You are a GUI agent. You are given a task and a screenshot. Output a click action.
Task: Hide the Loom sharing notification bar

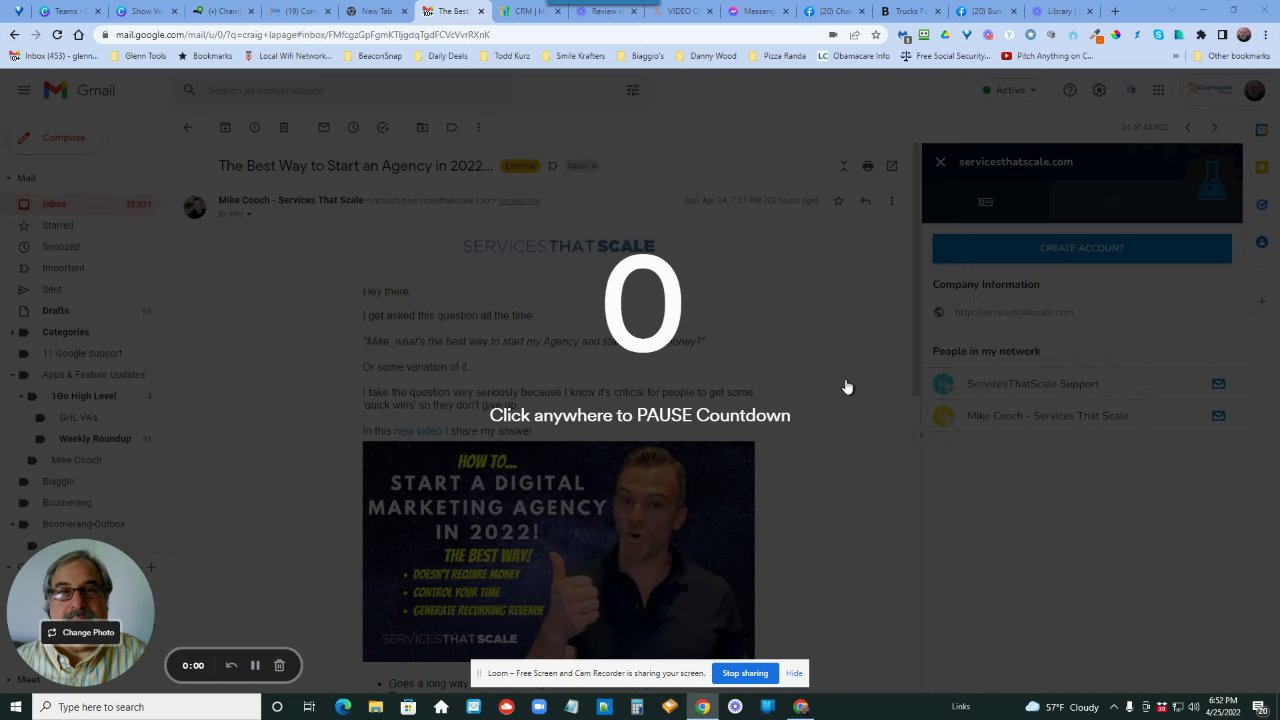pos(794,673)
